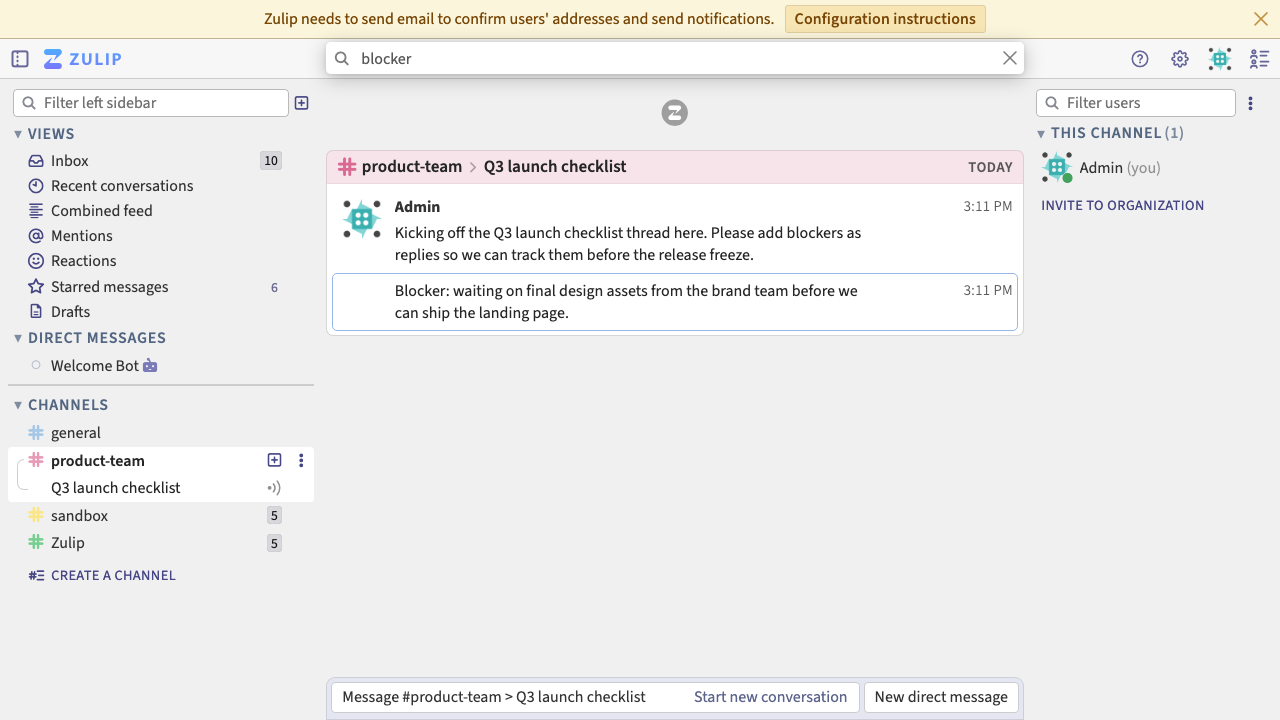Start new topic in product-team
This screenshot has height=720, width=1280.
coord(275,460)
